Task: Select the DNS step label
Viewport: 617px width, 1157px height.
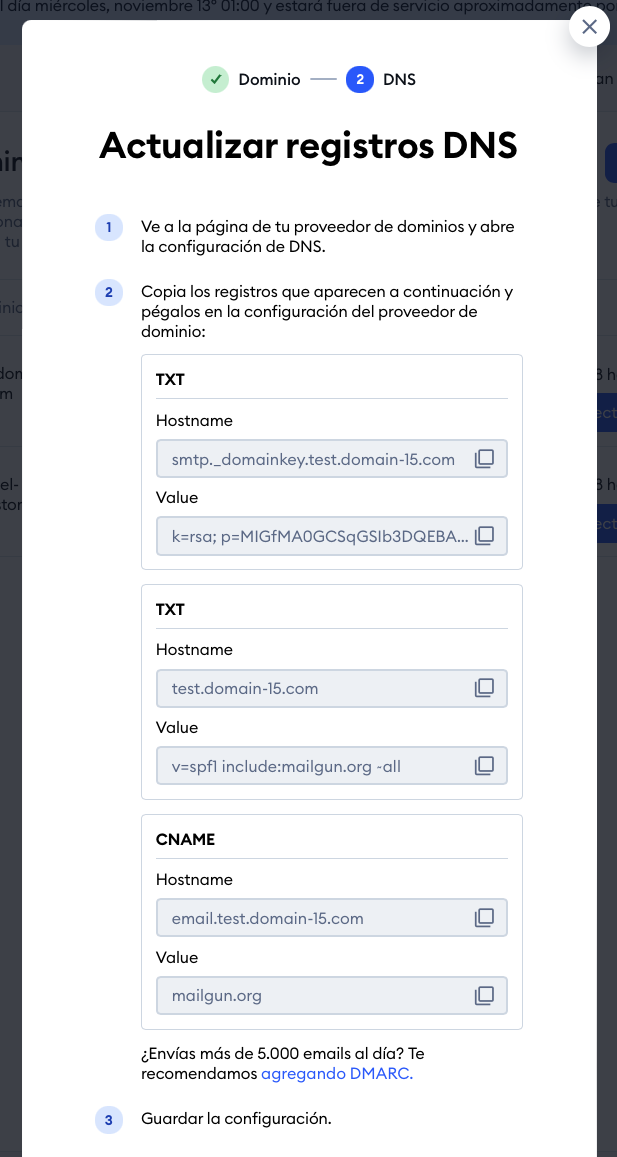Action: point(399,80)
